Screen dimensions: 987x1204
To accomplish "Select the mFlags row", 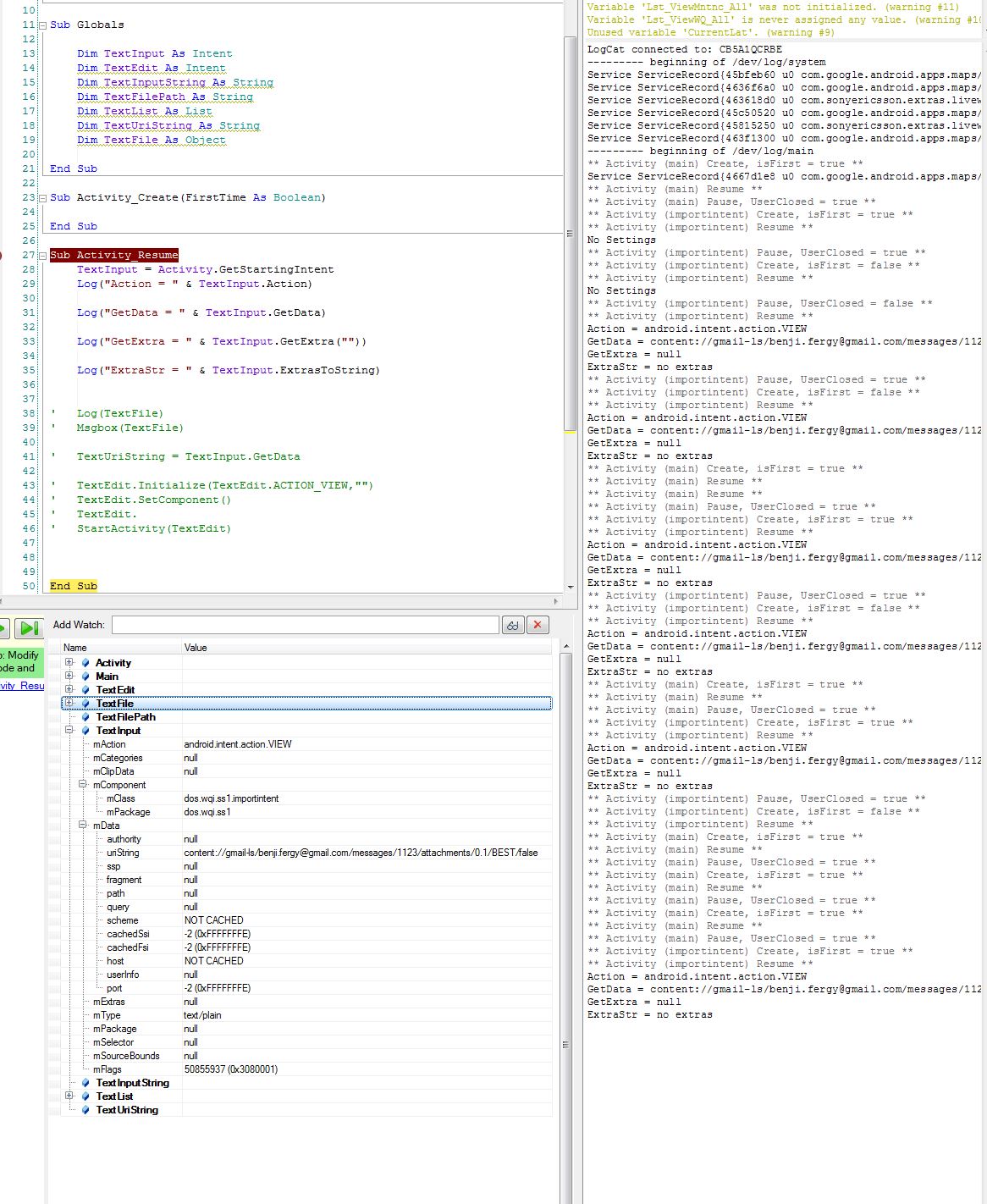I will tap(306, 1069).
